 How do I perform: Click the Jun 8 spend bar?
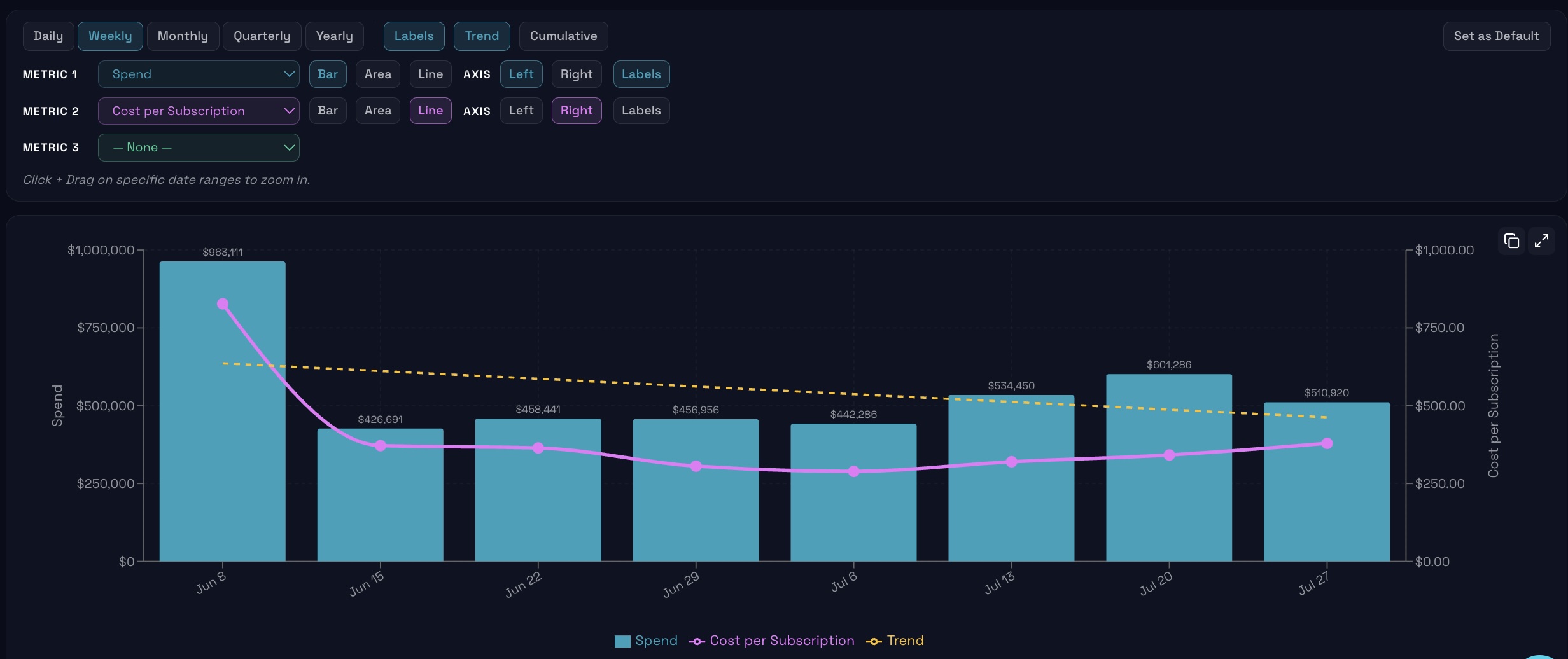[223, 412]
